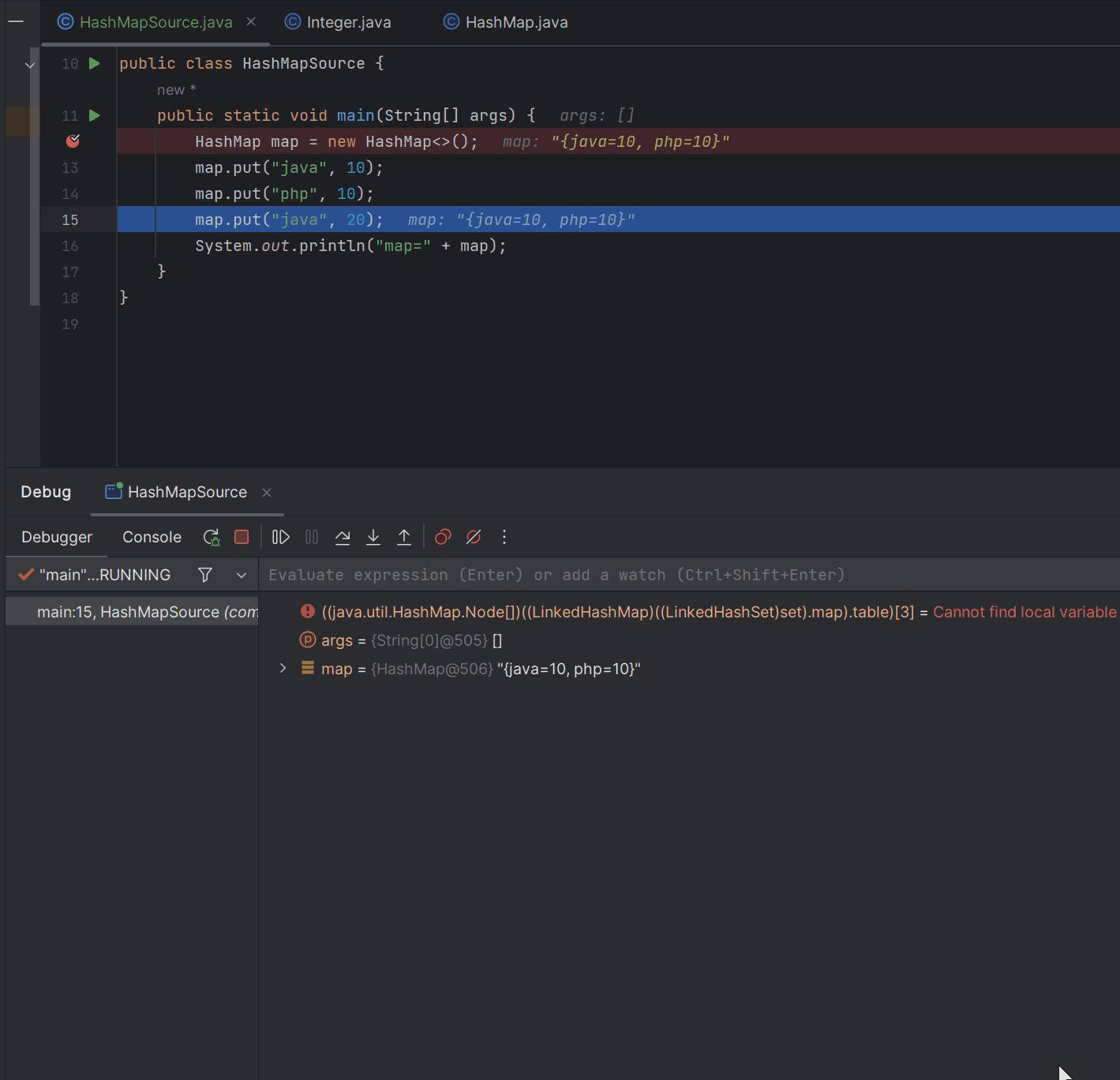Screen dimensions: 1120x1080
Task: Resume program execution
Action: (281, 537)
